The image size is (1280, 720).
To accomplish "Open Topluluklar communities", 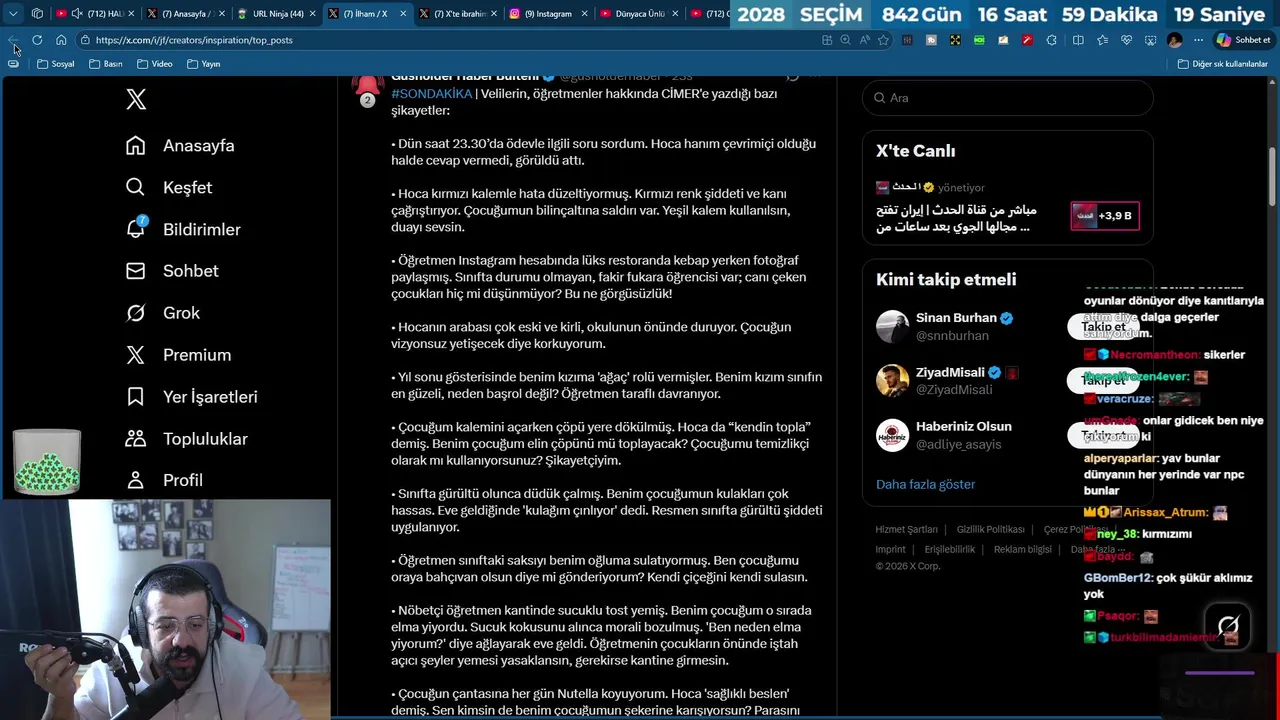I will tap(187, 439).
